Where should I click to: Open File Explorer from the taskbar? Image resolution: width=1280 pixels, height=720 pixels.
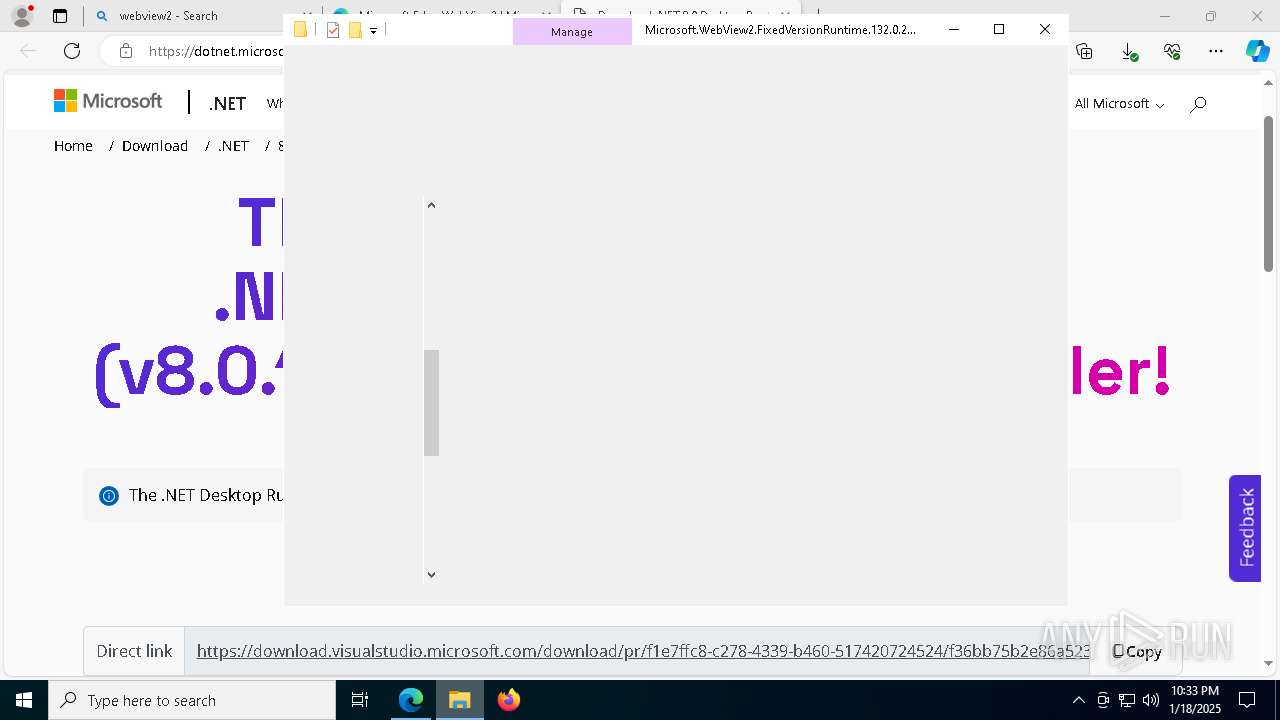(460, 700)
